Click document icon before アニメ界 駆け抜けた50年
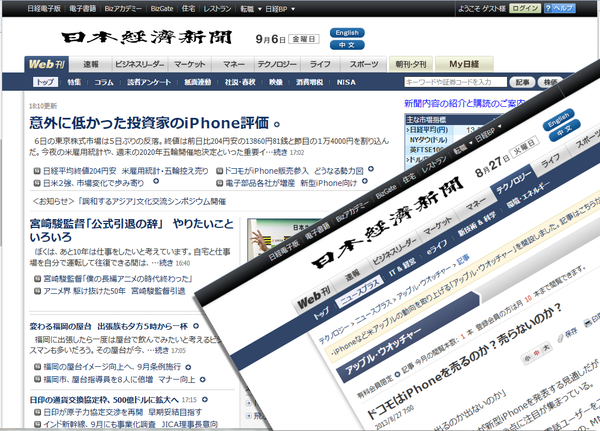 click(37, 291)
